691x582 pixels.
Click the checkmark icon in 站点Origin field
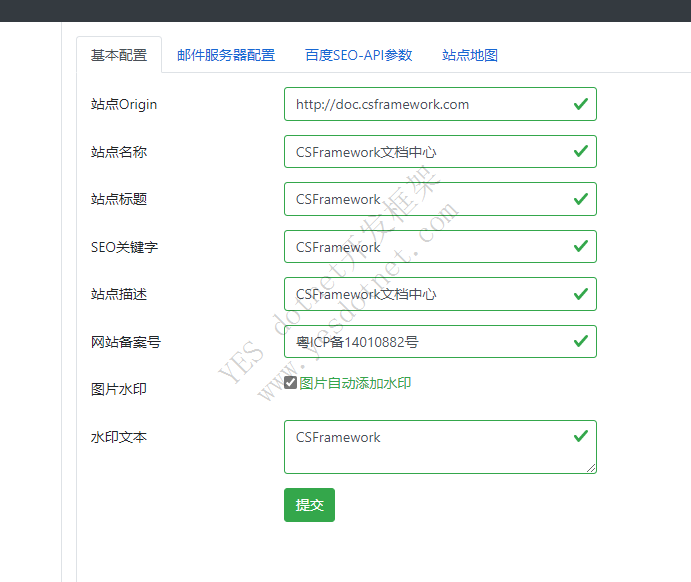(581, 104)
